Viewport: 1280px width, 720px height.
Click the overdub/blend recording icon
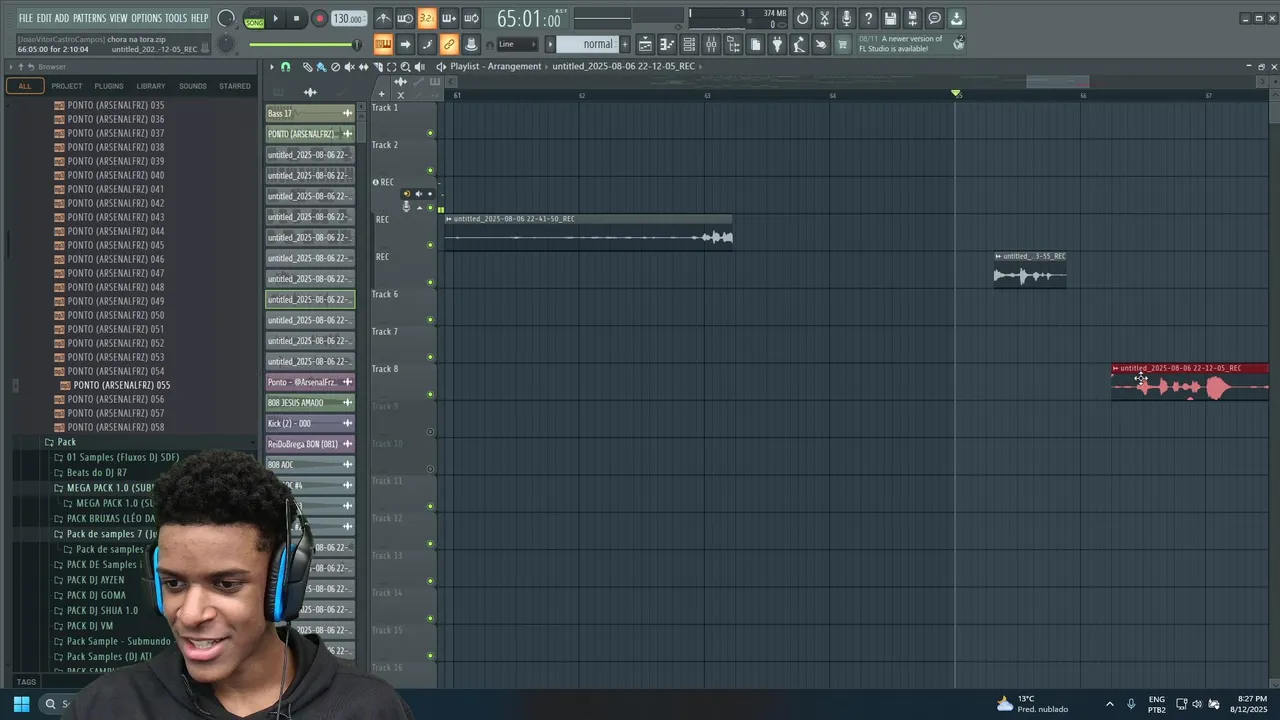pos(449,18)
